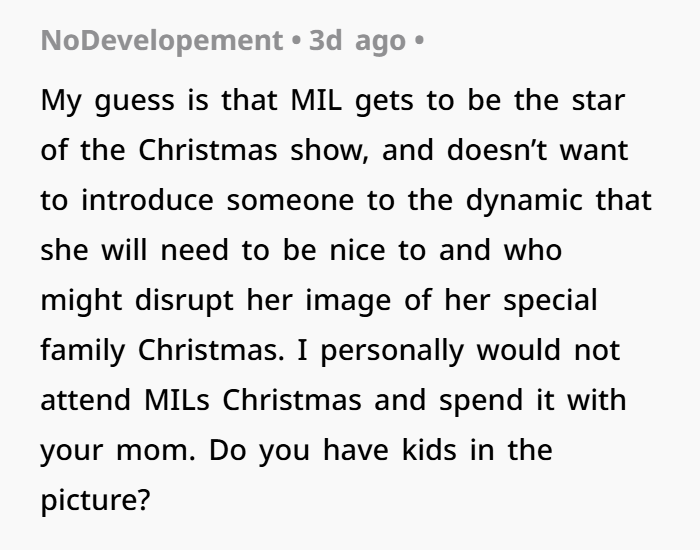
Task: Click the word "guess" in the first line
Action: (134, 101)
